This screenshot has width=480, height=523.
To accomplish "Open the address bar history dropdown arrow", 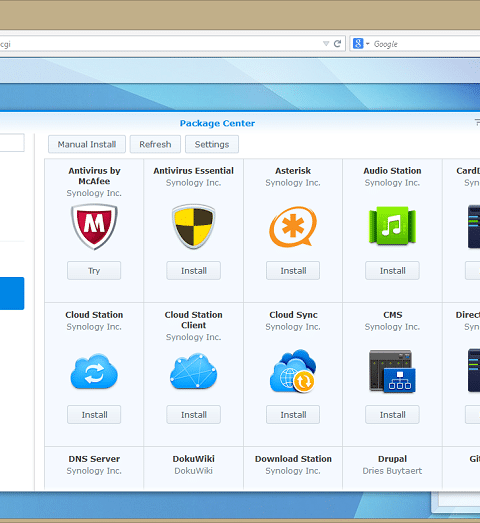I will click(x=326, y=44).
